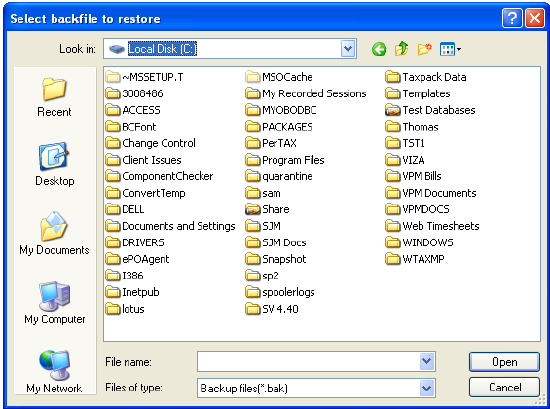Select the Program Files folder
The height and width of the screenshot is (409, 550).
point(285,160)
